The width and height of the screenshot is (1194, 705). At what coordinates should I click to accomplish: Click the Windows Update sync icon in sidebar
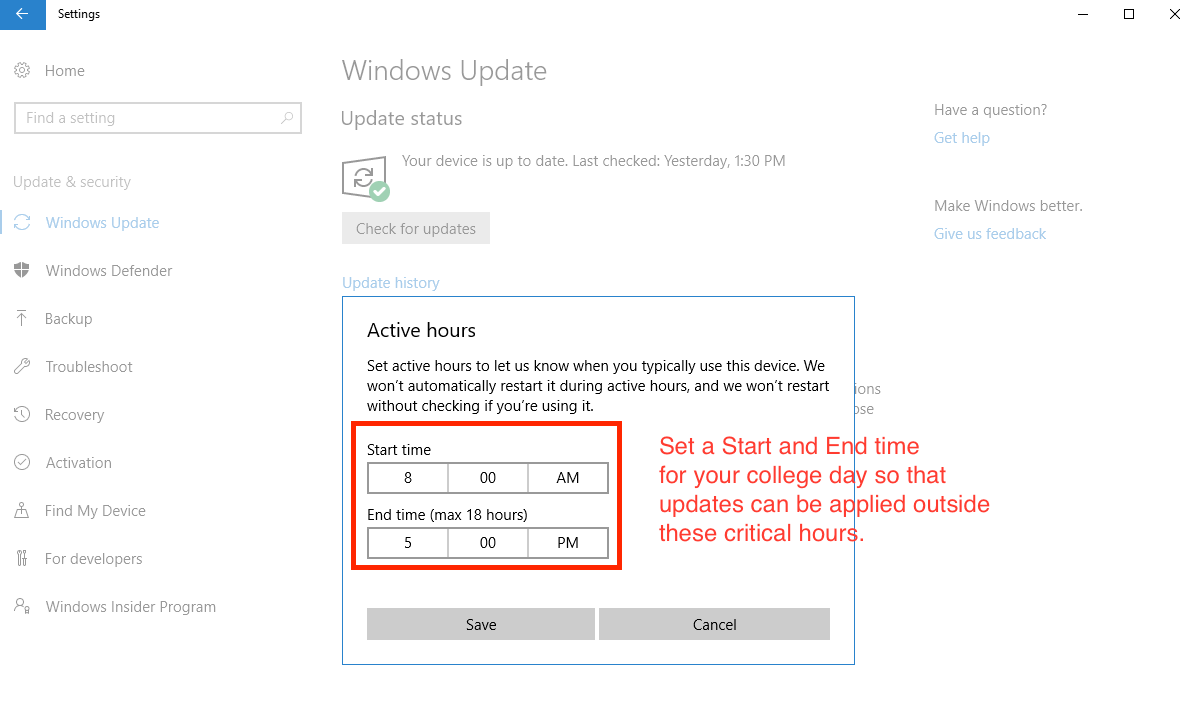click(x=22, y=222)
